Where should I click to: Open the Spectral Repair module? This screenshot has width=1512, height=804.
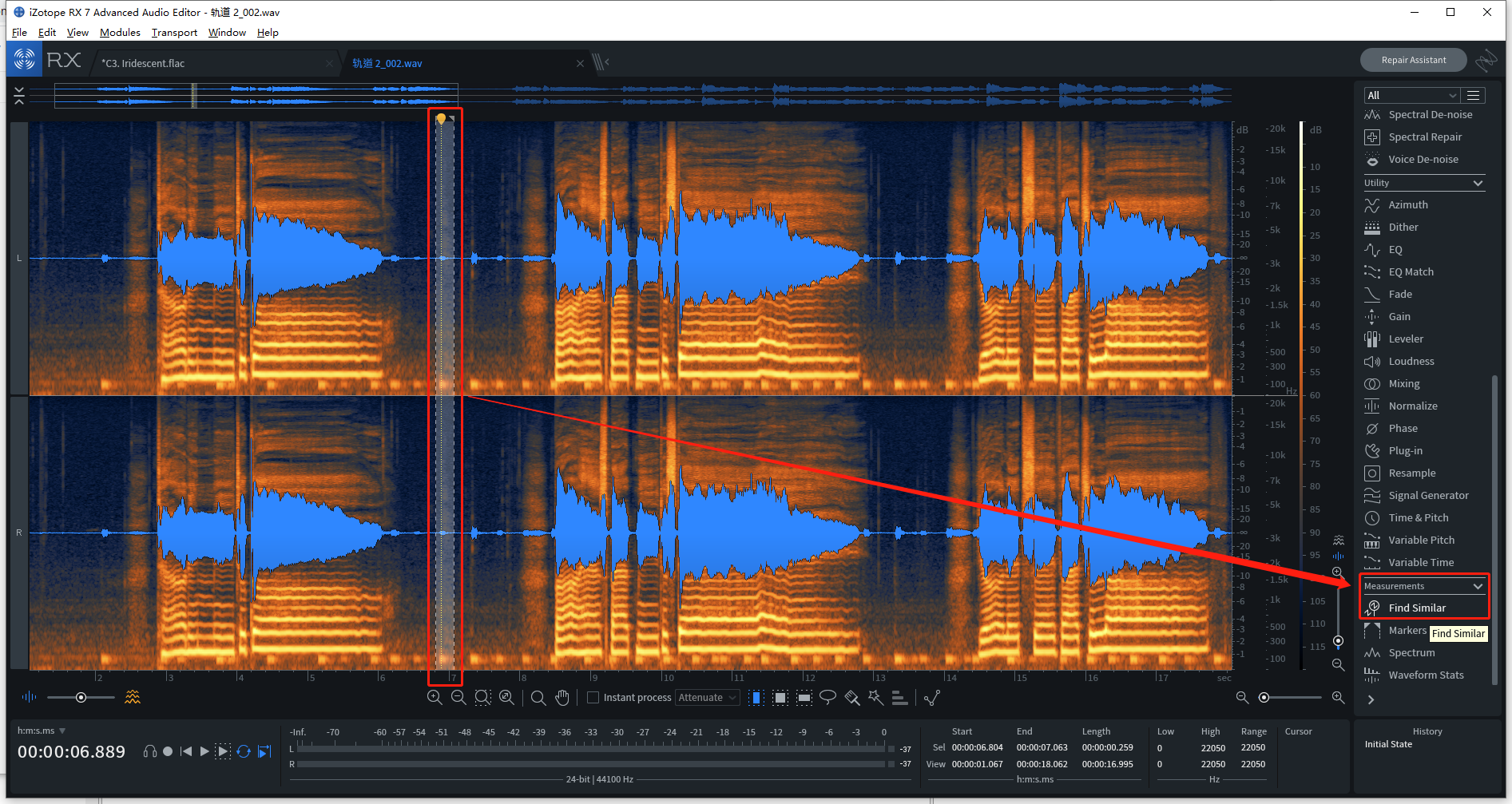1424,137
